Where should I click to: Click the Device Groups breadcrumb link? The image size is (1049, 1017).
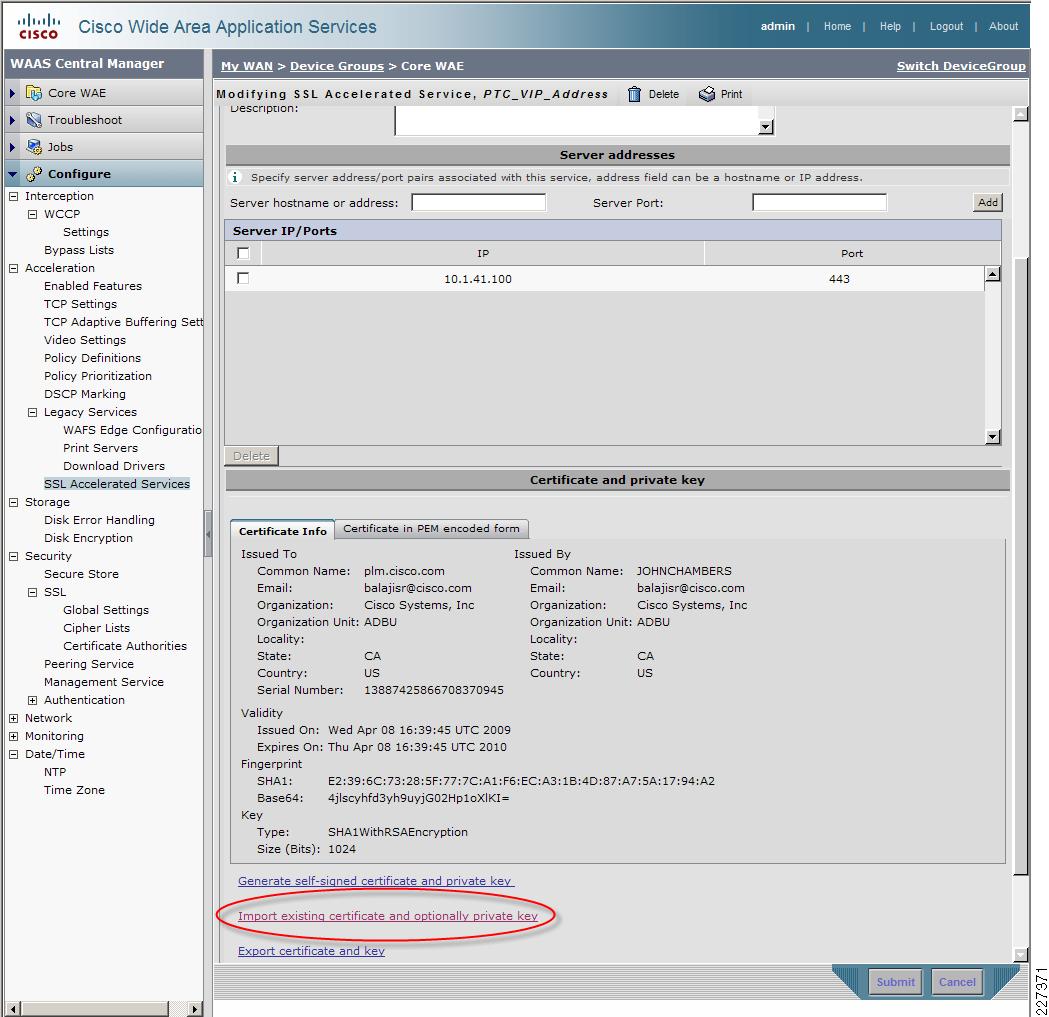click(337, 66)
